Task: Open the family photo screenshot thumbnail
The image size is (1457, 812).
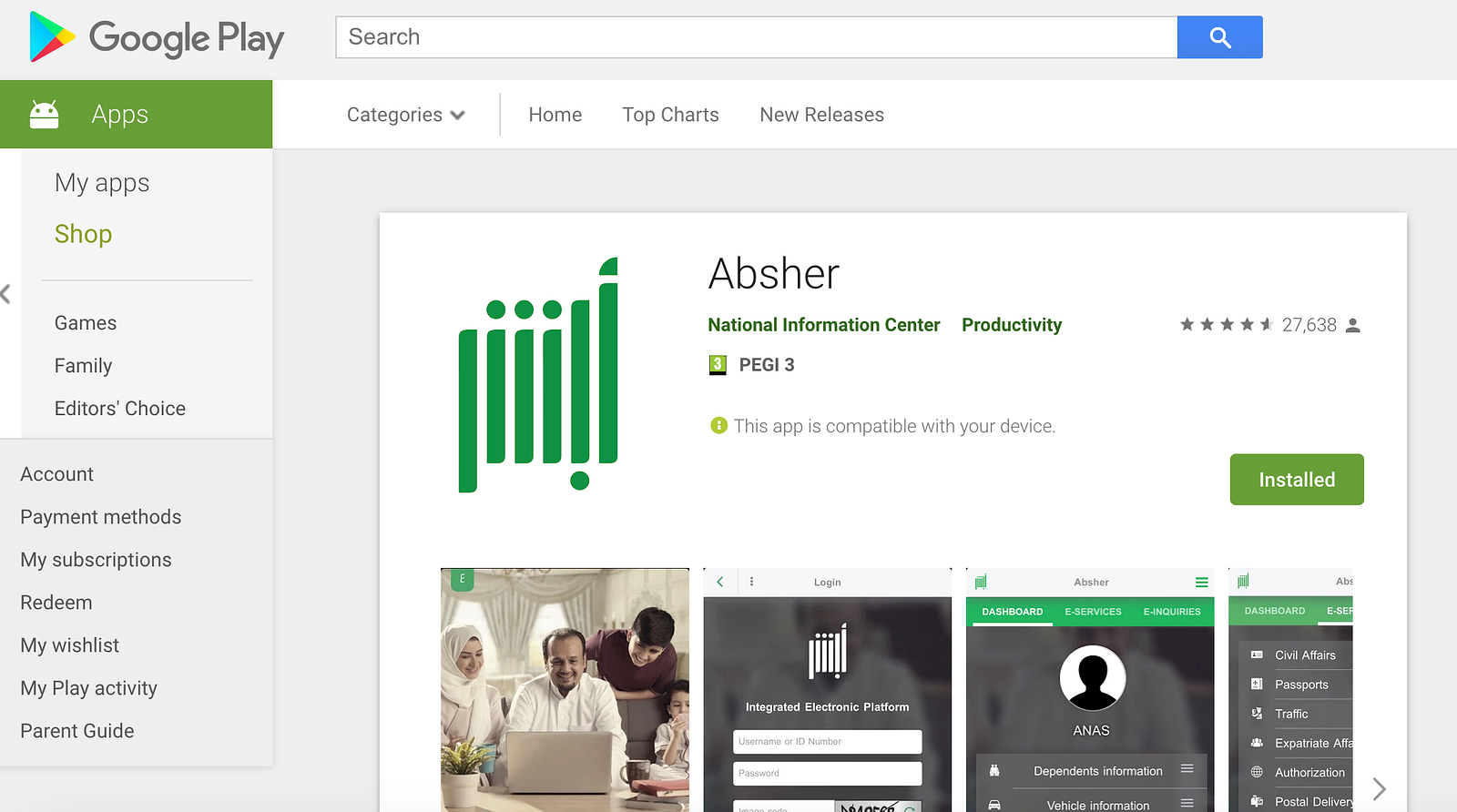Action: point(565,690)
